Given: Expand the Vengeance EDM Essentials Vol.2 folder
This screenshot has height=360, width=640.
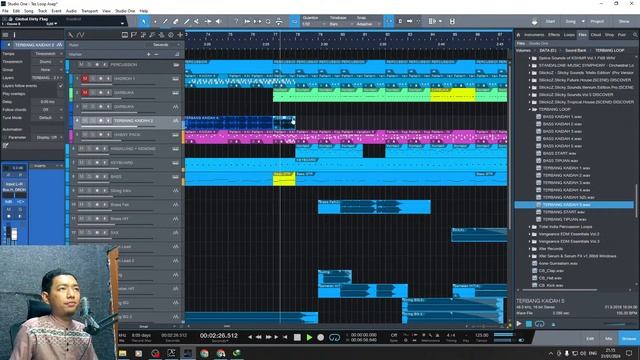Looking at the screenshot, I should pyautogui.click(x=530, y=234).
